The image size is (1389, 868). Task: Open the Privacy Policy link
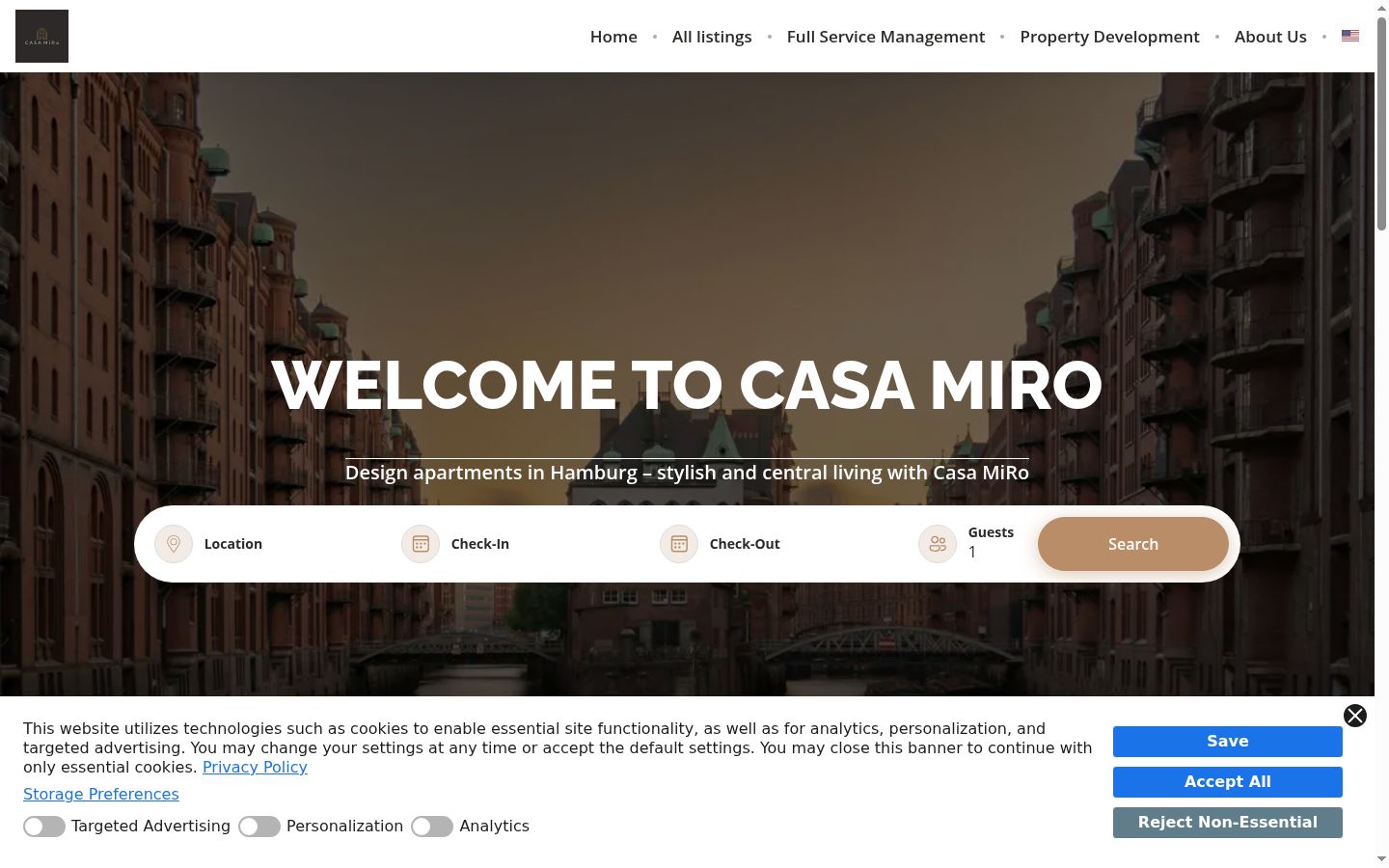[255, 767]
